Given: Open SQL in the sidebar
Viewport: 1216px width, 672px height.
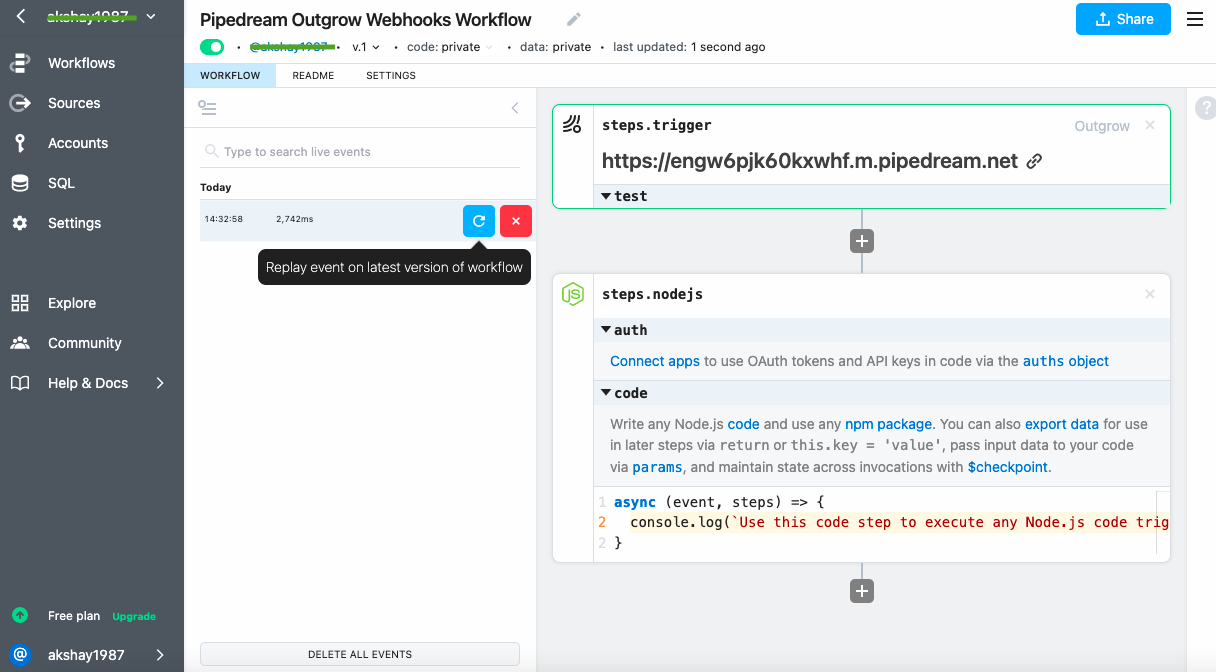Looking at the screenshot, I should coord(61,183).
